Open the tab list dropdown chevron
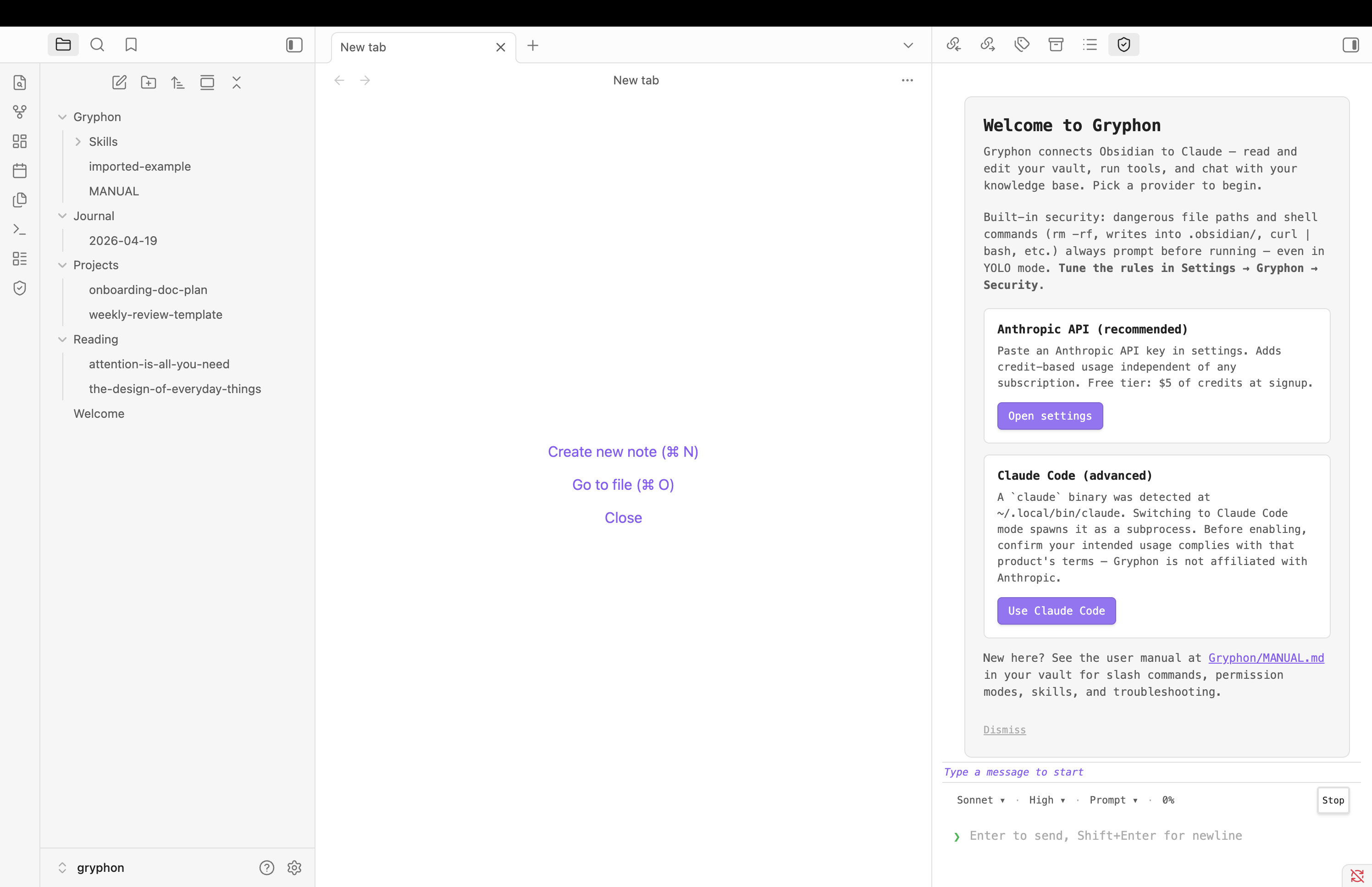1372x887 pixels. click(x=908, y=45)
